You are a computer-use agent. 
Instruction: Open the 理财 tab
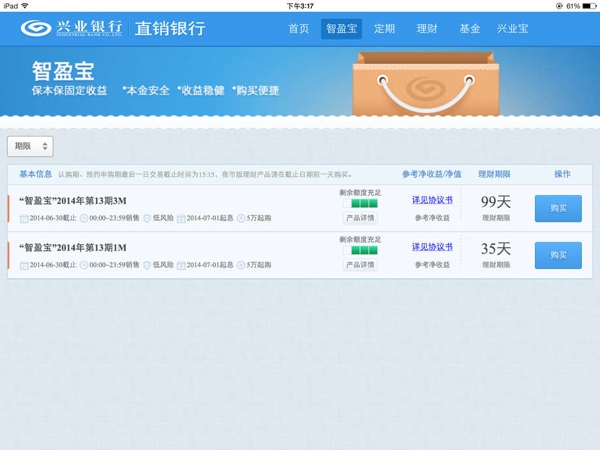click(427, 29)
